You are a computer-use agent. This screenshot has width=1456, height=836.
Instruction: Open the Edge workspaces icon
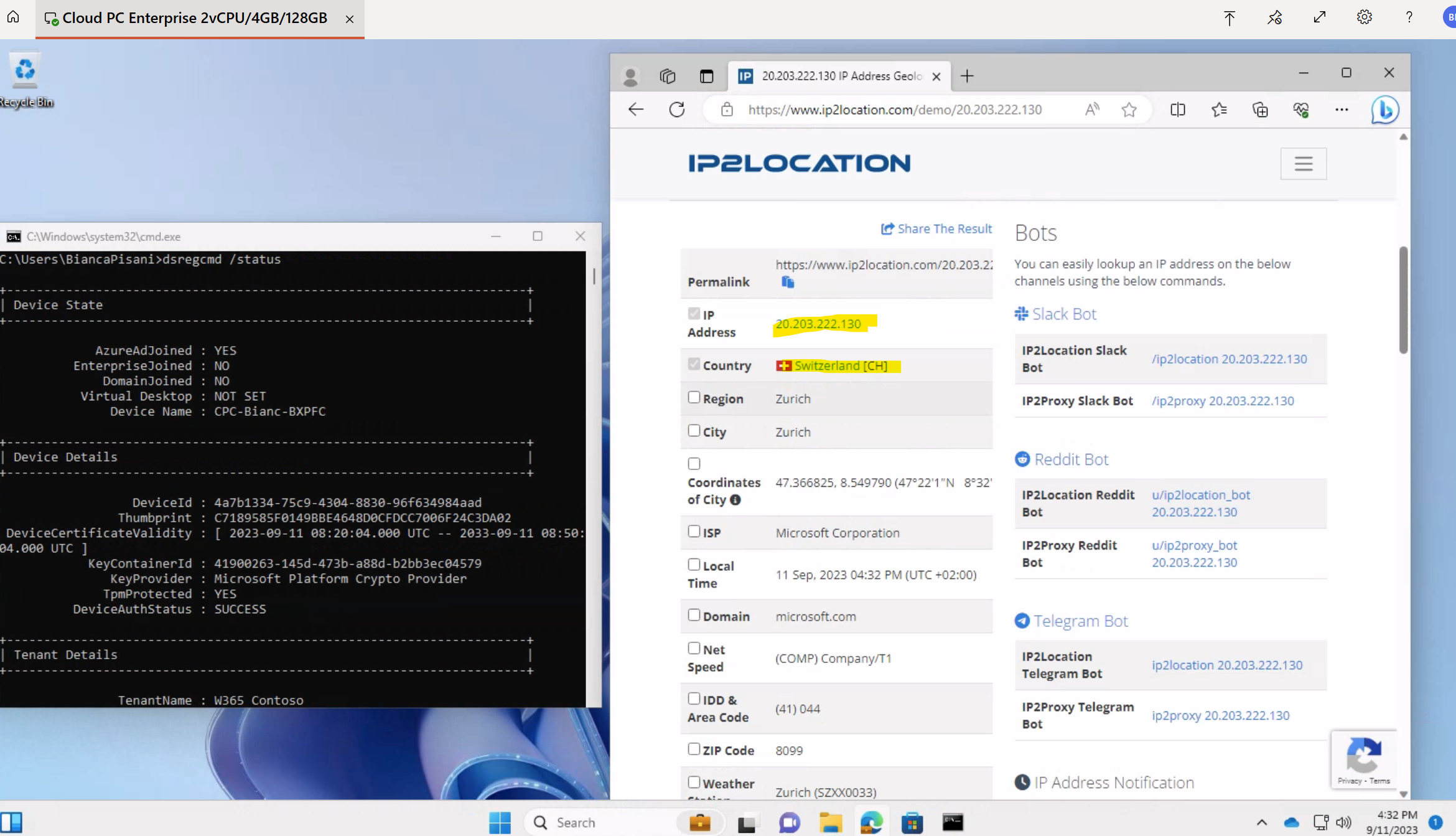[x=668, y=76]
